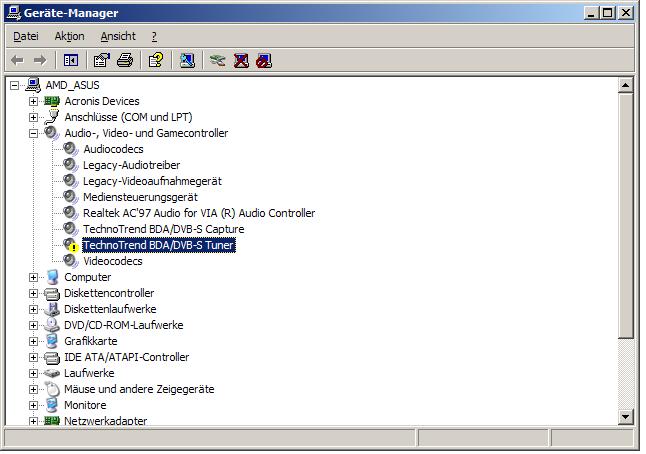The image size is (646, 454).
Task: Expand the Acronis Devices node
Action: [x=33, y=101]
